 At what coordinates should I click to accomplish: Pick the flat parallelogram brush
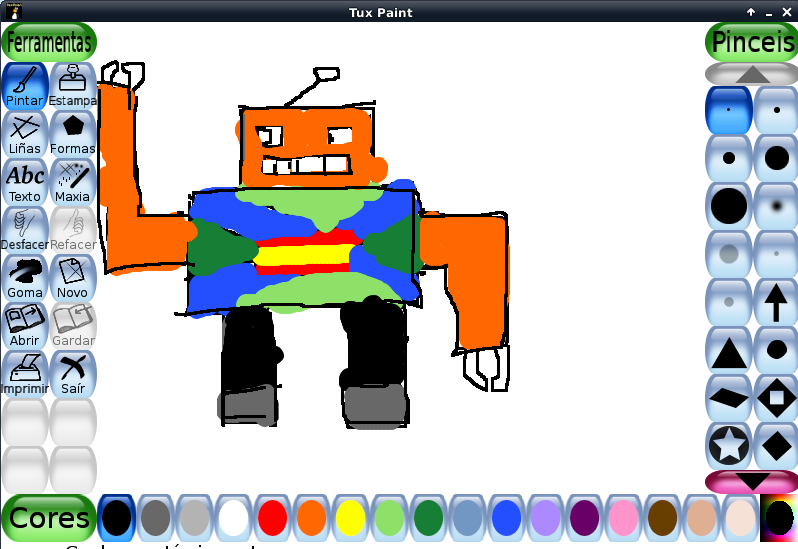point(728,398)
